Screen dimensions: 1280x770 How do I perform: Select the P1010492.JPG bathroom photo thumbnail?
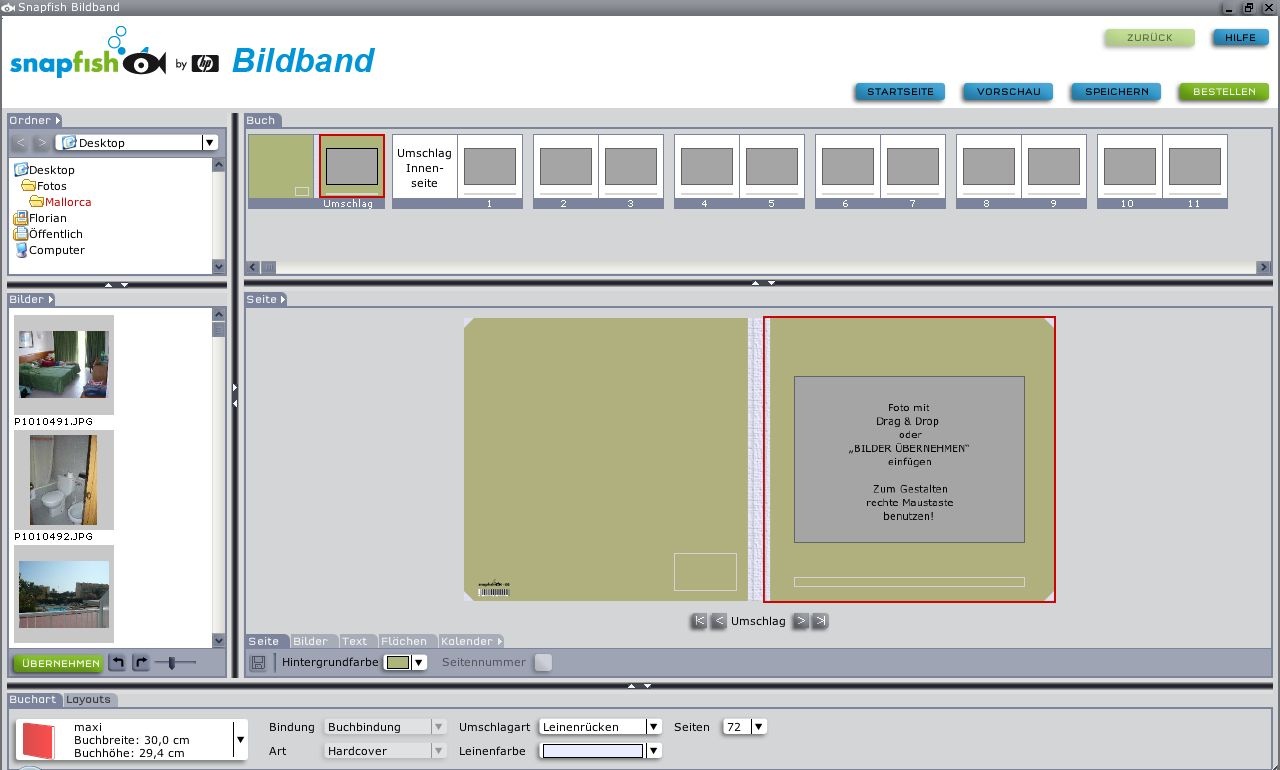(x=64, y=480)
